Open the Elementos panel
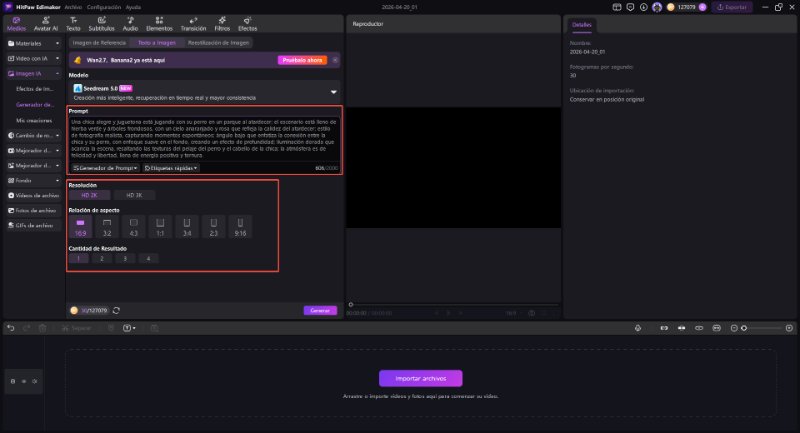 (159, 24)
